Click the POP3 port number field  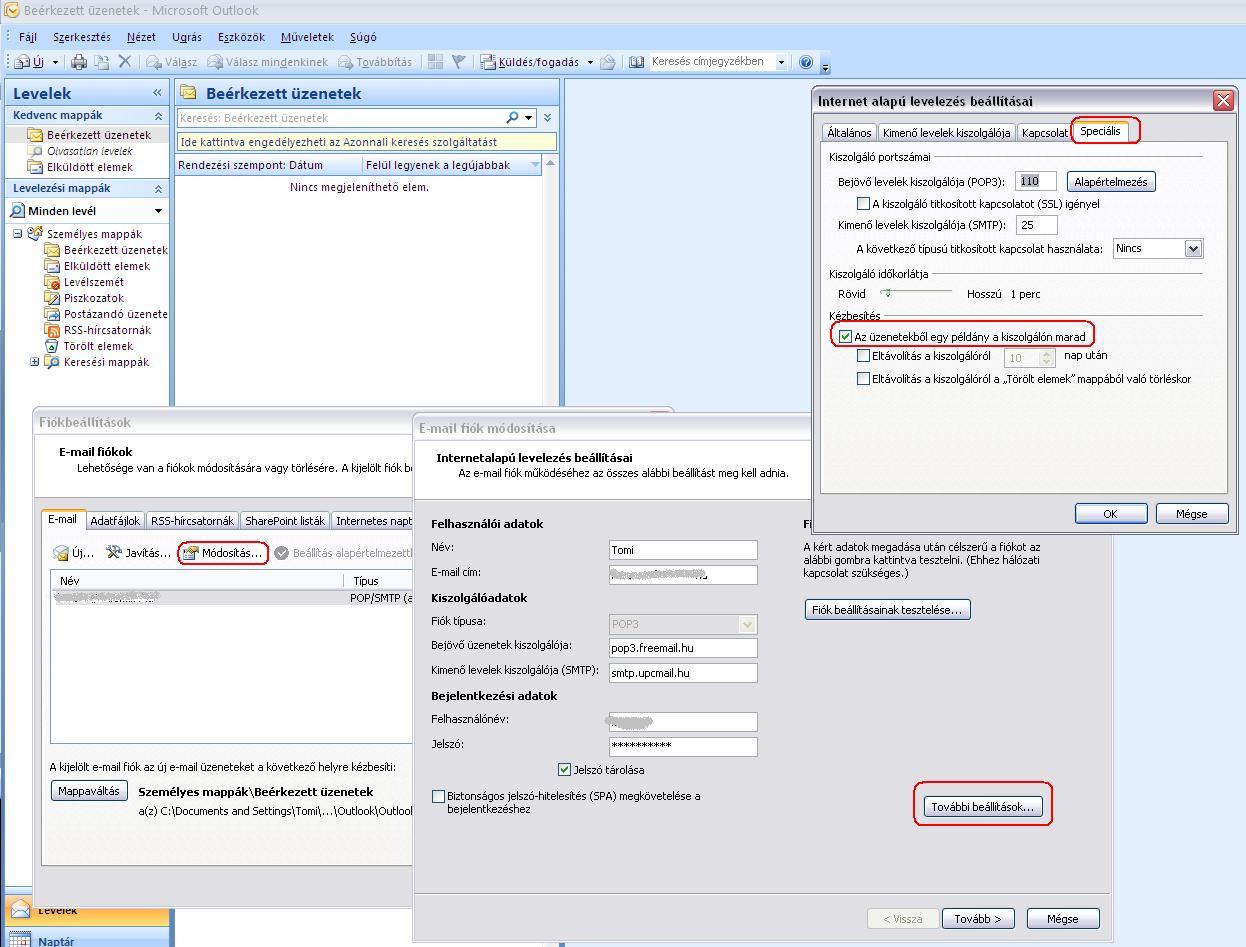coord(1036,181)
